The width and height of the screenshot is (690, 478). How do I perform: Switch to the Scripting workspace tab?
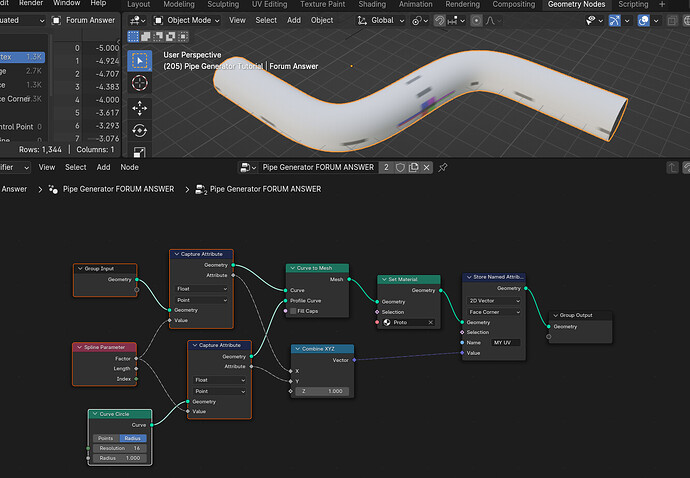[633, 4]
